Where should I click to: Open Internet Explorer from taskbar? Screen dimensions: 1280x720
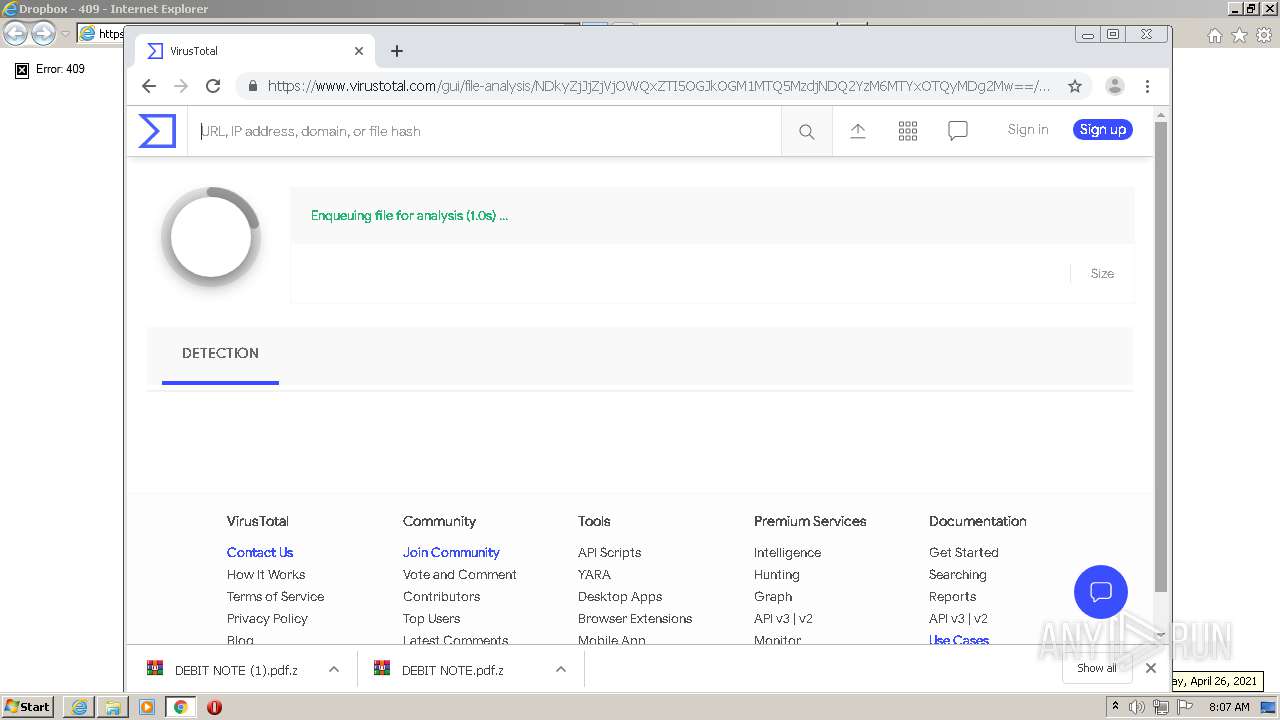pyautogui.click(x=79, y=707)
